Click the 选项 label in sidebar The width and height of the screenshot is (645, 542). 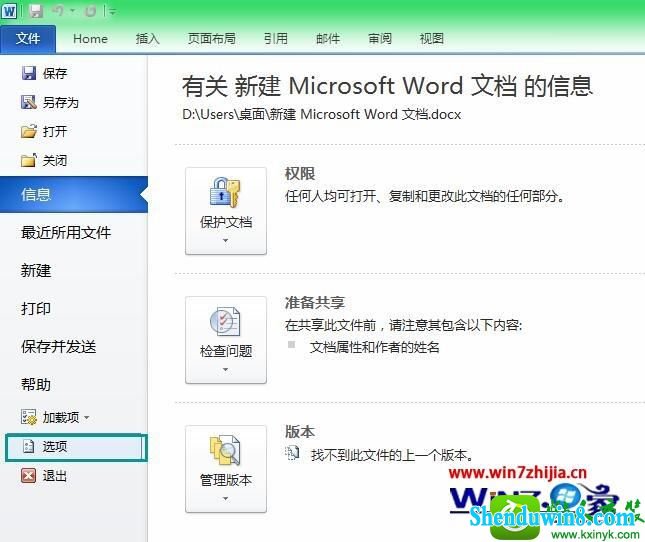pos(55,447)
